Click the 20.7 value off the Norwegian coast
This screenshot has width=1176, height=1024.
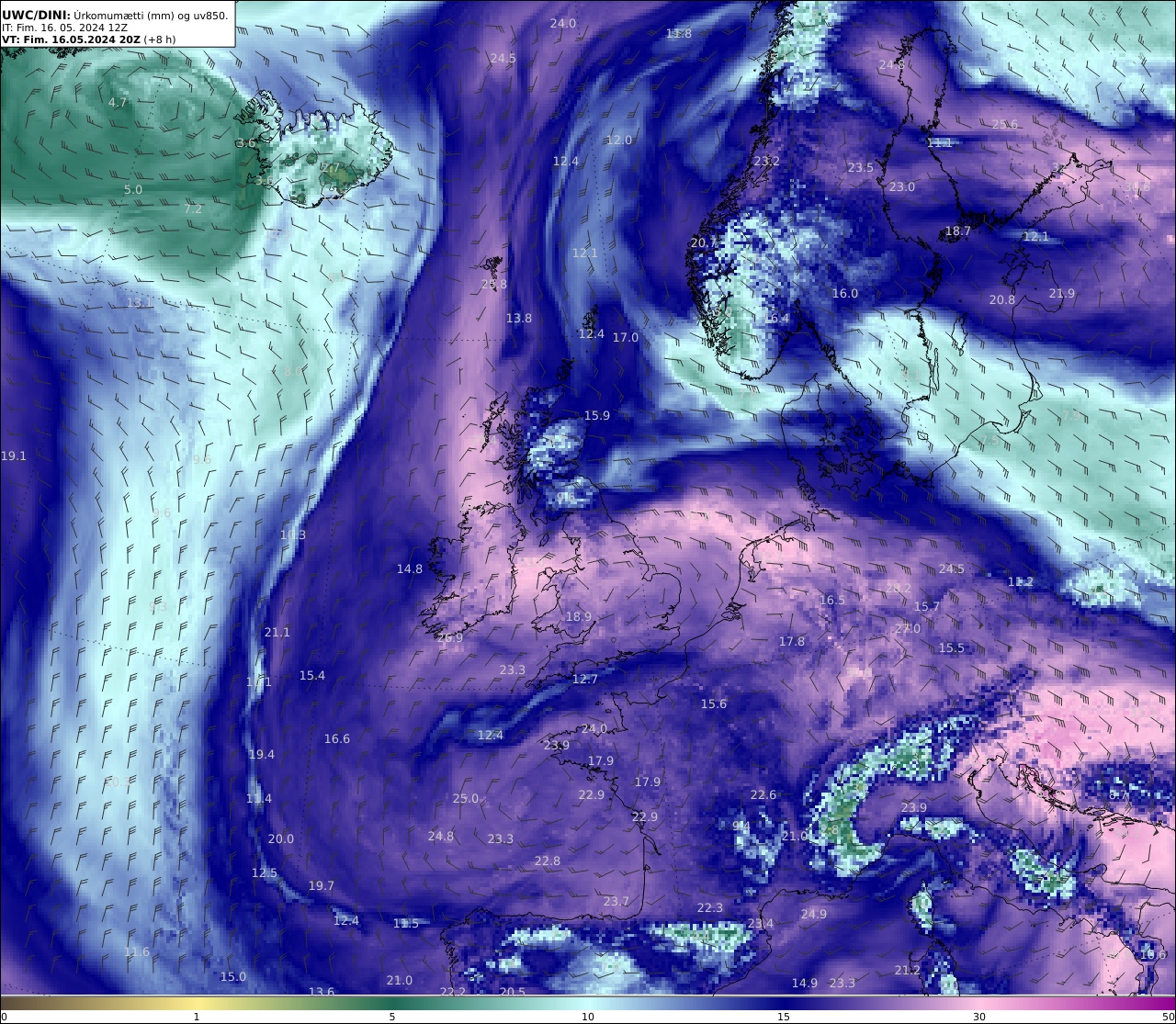(x=704, y=242)
